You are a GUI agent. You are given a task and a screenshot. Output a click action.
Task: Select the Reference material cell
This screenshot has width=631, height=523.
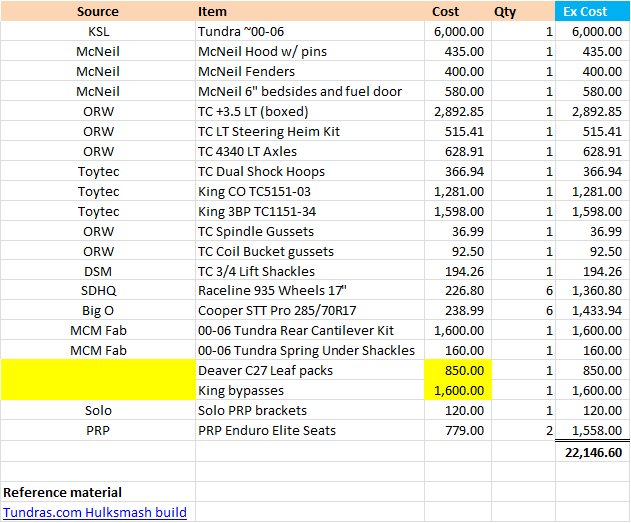(x=98, y=492)
